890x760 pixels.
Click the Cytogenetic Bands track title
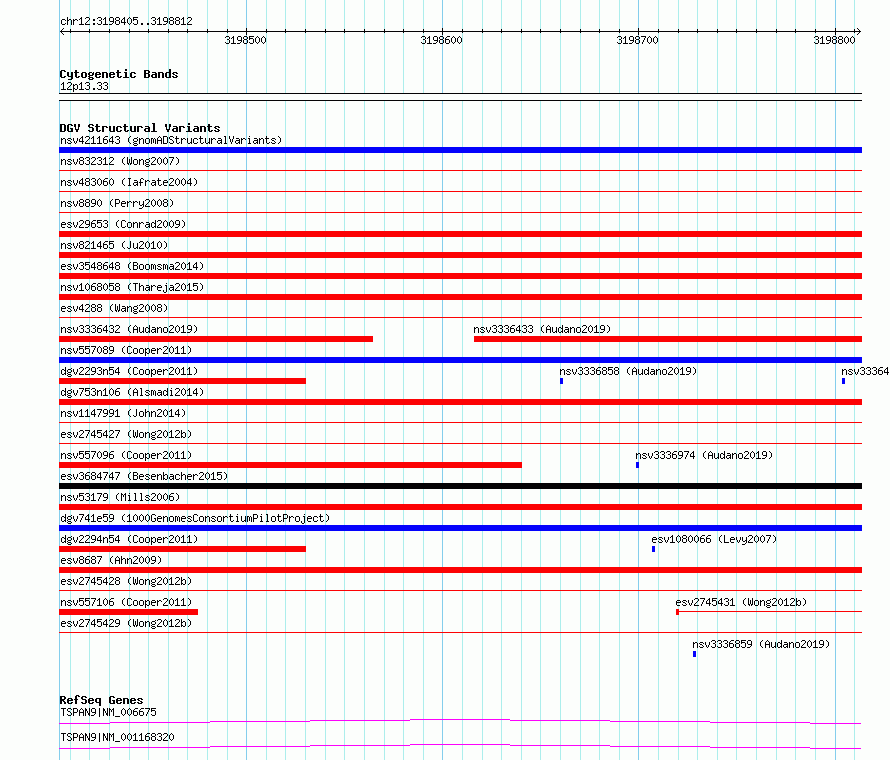[x=119, y=74]
